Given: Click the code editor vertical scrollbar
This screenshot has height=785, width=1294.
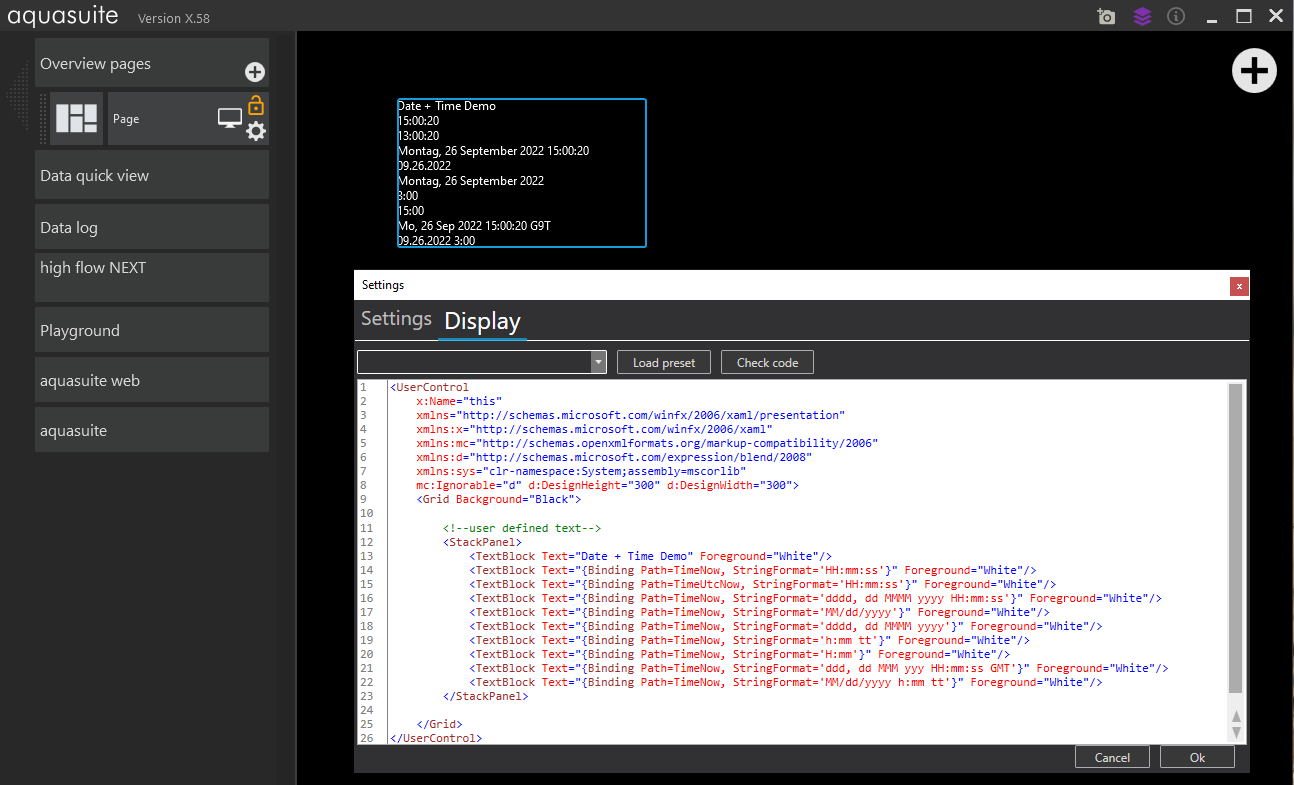Looking at the screenshot, I should (x=1235, y=538).
